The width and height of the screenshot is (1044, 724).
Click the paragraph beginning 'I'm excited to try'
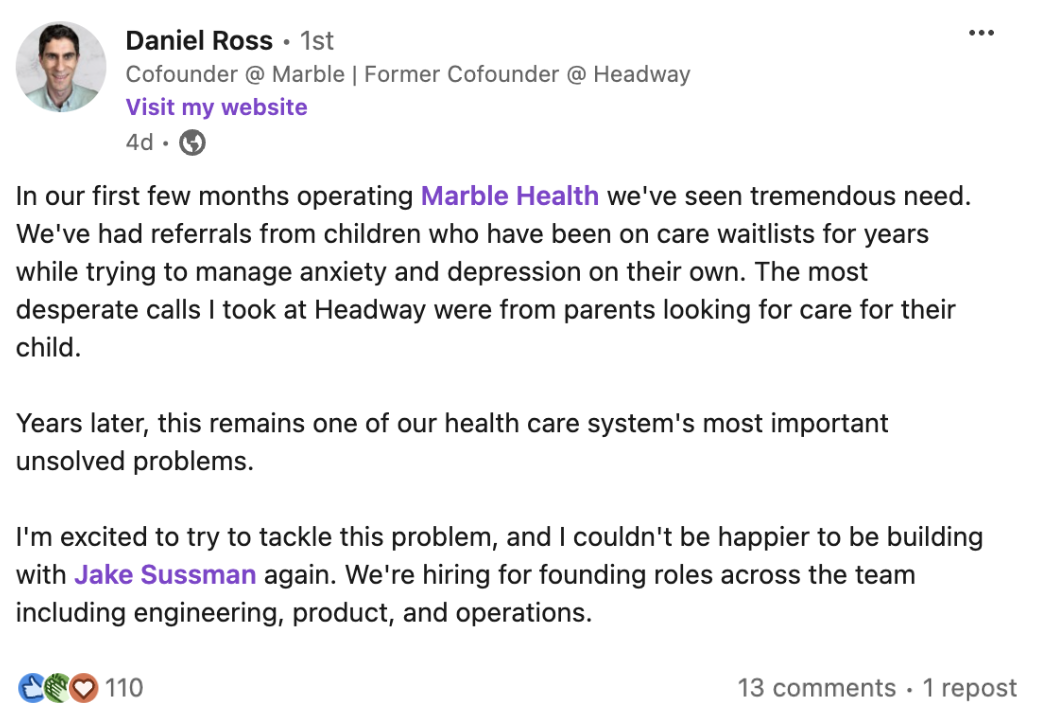499,574
